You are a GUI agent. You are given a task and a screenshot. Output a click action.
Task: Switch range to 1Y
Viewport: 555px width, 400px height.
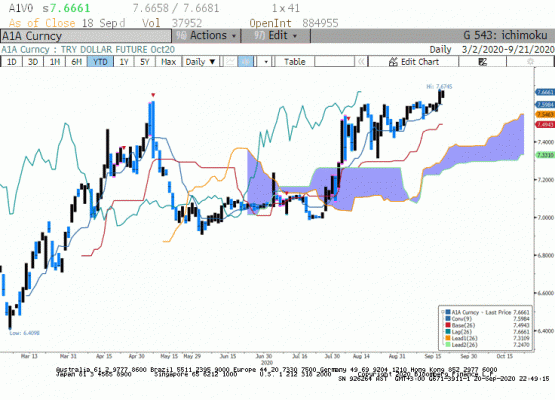tap(124, 62)
